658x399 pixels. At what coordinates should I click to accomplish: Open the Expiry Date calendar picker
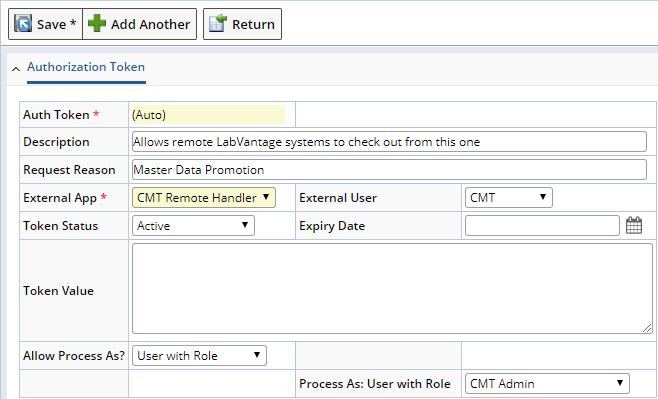coord(634,225)
